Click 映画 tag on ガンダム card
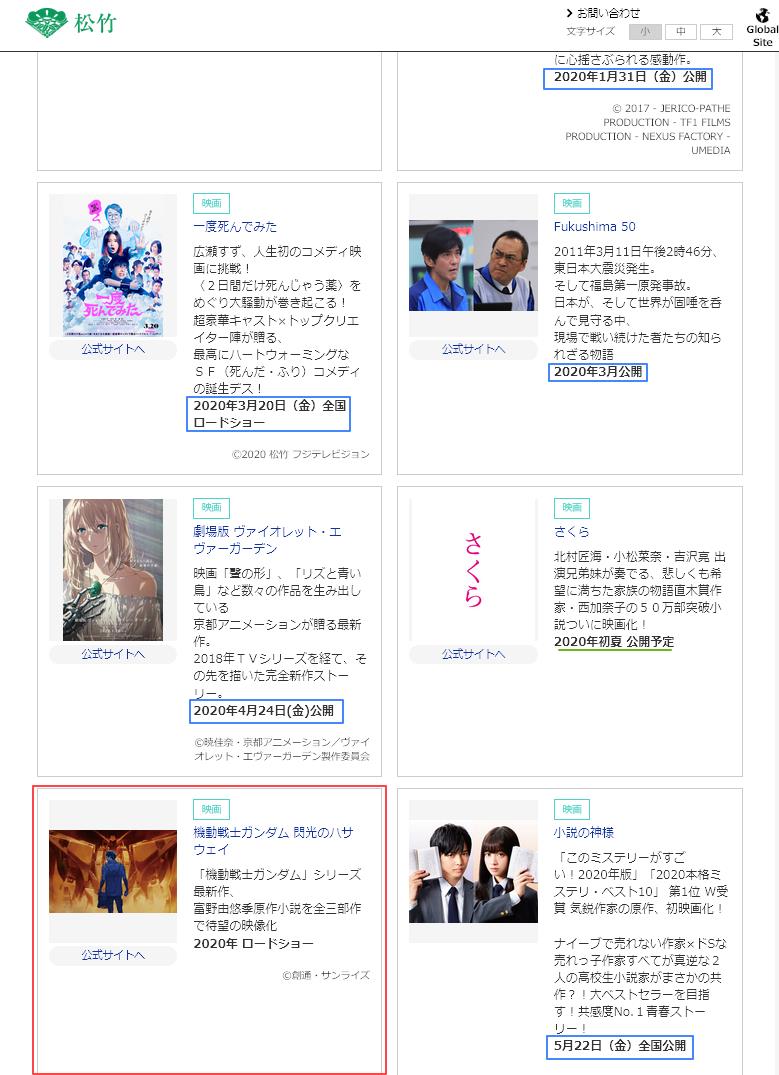 212,809
